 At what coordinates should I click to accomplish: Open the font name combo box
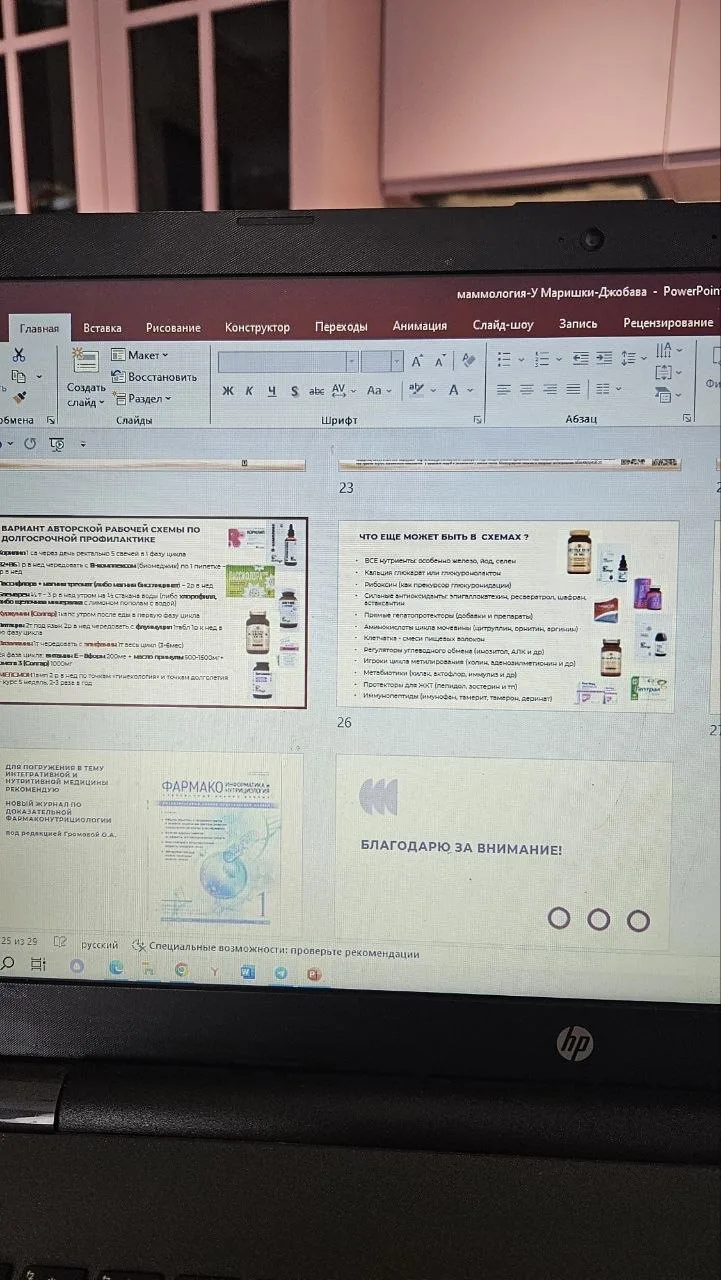pos(288,361)
